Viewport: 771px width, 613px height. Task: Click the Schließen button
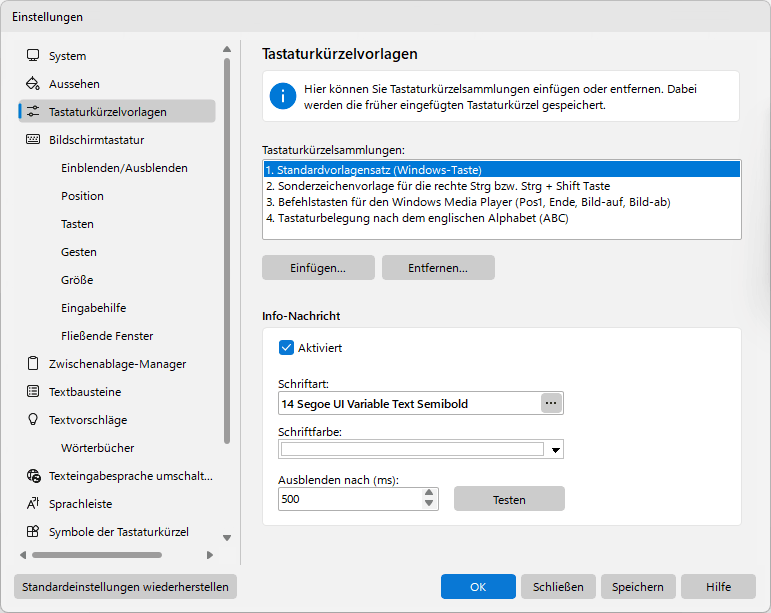558,586
